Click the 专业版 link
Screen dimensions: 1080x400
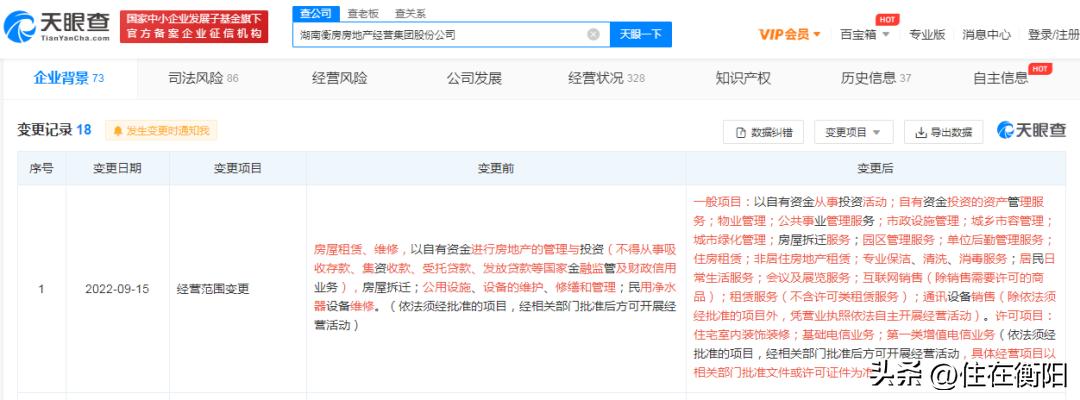(x=927, y=34)
